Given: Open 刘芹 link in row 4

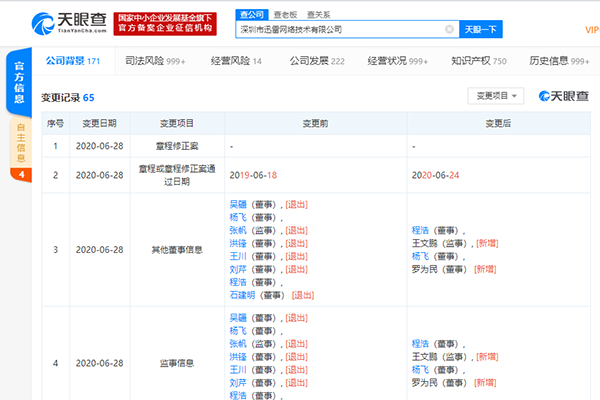Looking at the screenshot, I should (238, 383).
